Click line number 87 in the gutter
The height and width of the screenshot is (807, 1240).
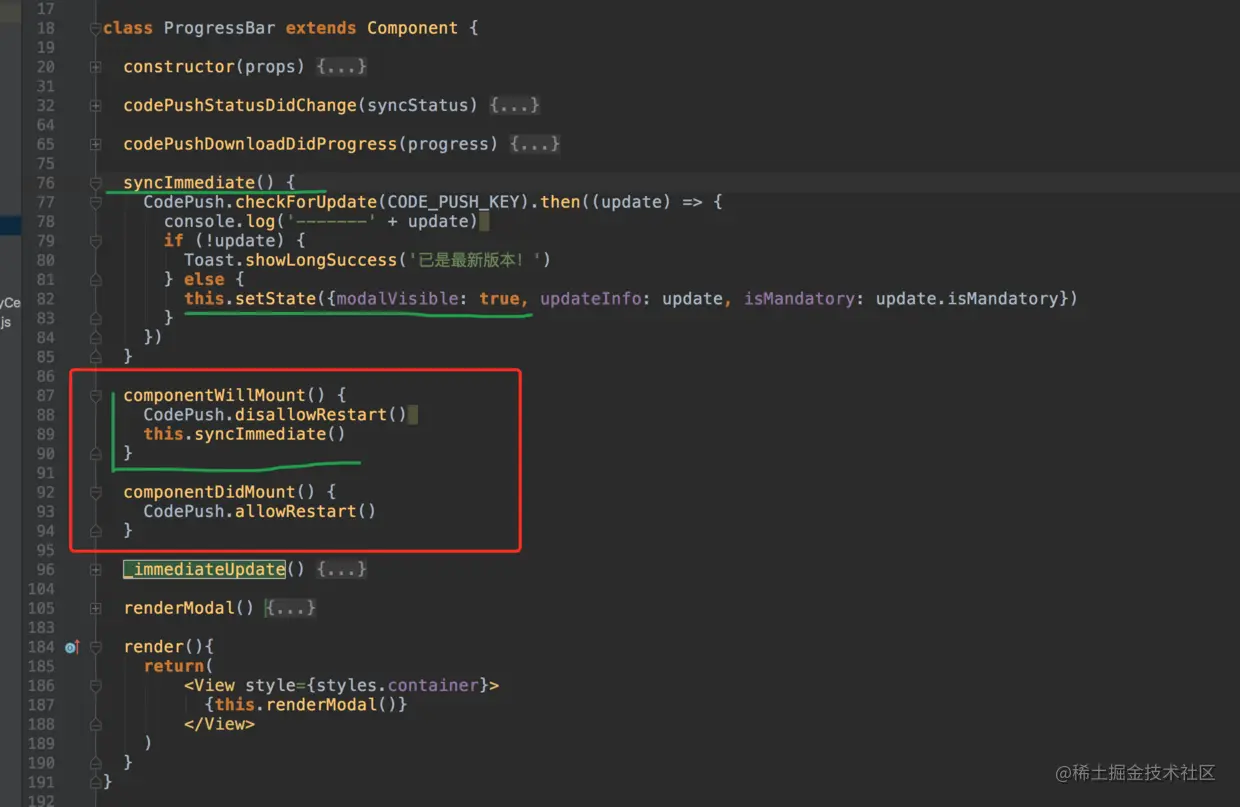pyautogui.click(x=45, y=396)
